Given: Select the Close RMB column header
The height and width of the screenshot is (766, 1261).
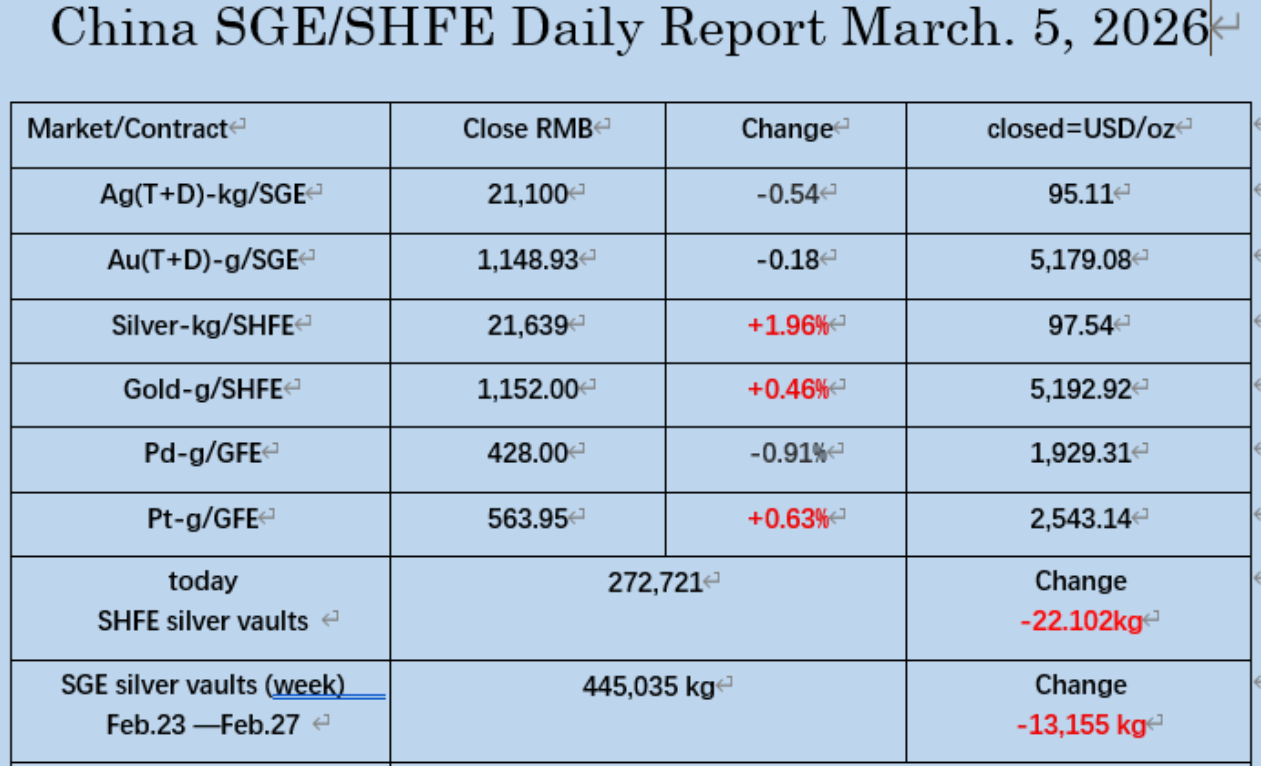Looking at the screenshot, I should [x=528, y=129].
